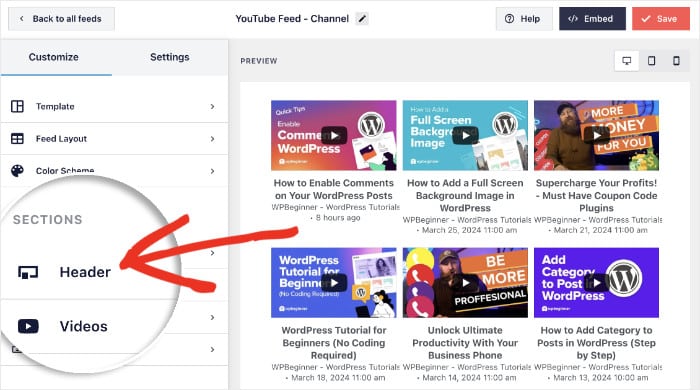Screen dimensions: 700x390
Task: Click the Videos play icon in Sections
Action: pos(28,326)
